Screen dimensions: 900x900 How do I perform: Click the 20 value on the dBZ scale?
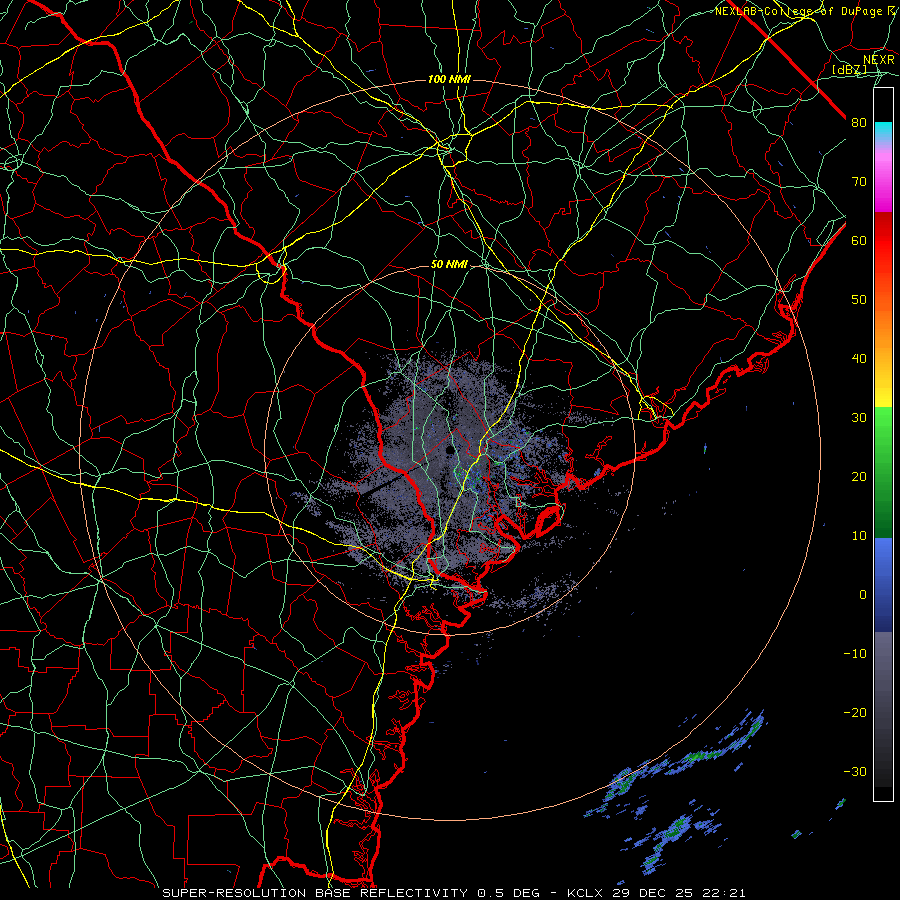click(x=859, y=476)
